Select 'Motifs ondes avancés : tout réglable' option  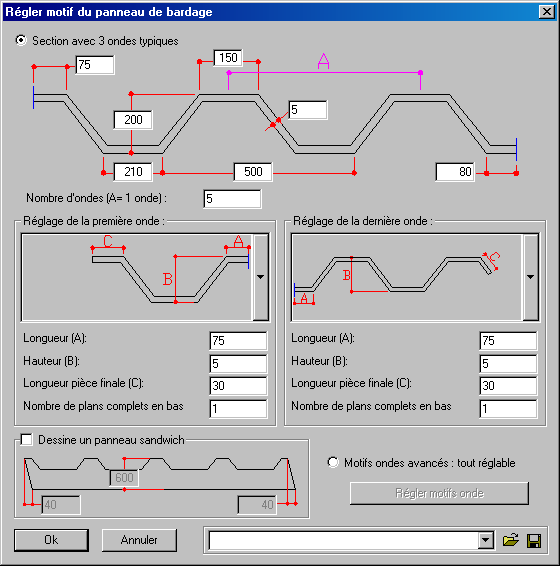(333, 462)
